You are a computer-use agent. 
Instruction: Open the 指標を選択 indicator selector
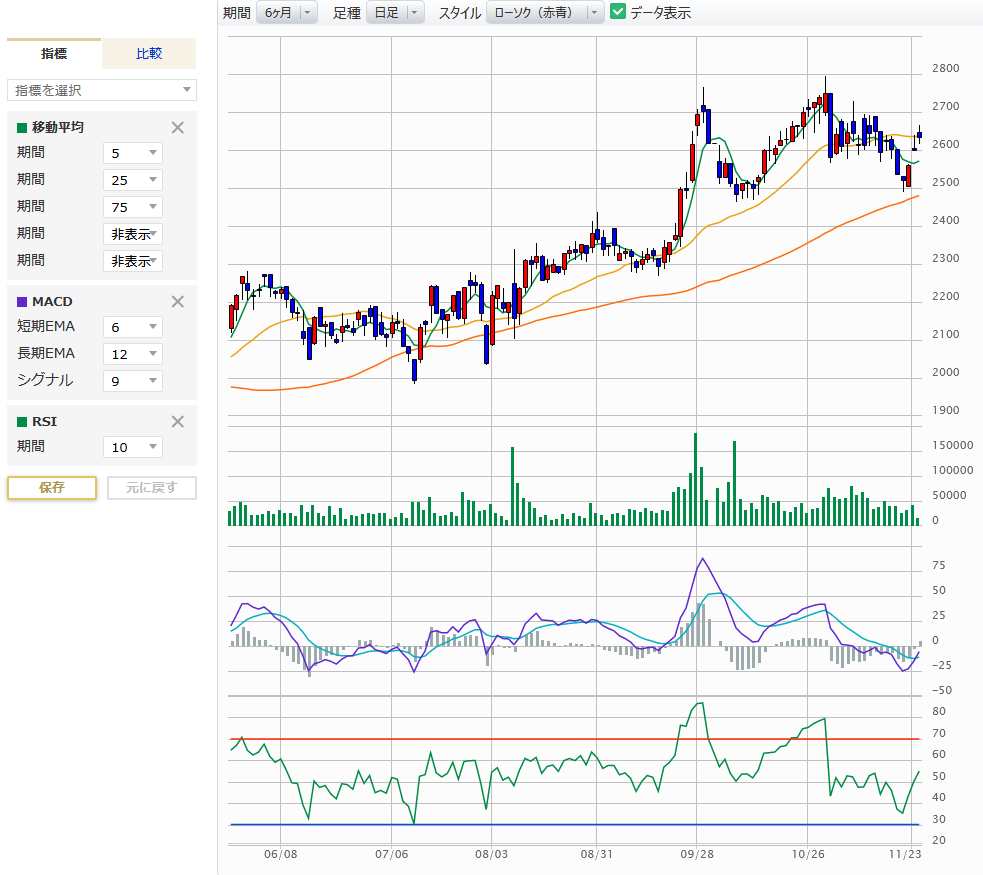(x=102, y=90)
